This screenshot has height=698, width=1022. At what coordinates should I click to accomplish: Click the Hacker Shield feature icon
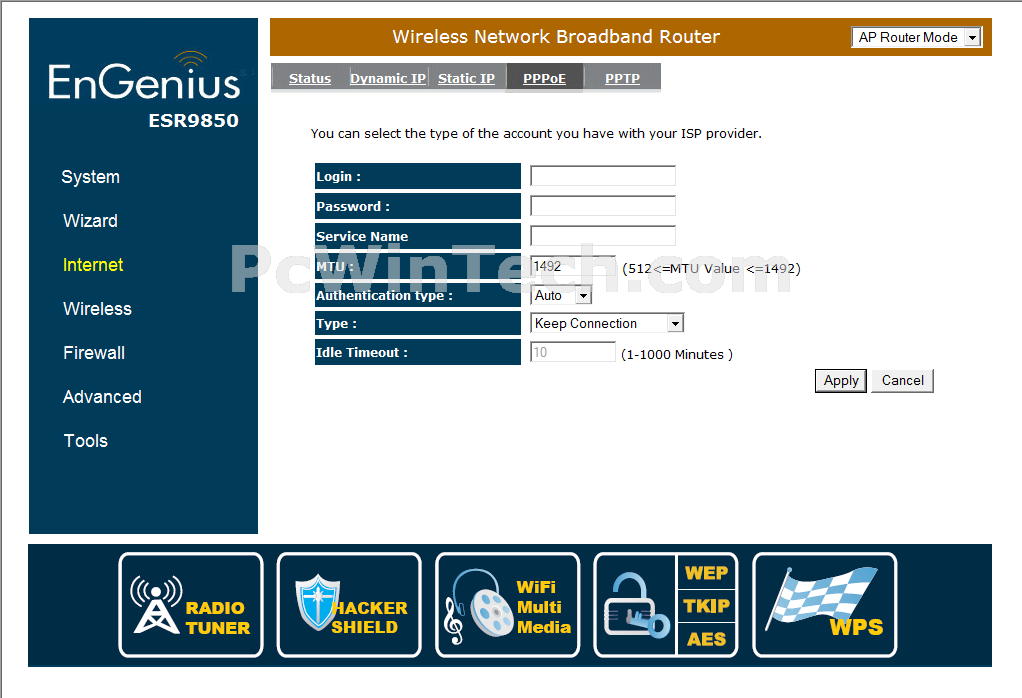(349, 605)
